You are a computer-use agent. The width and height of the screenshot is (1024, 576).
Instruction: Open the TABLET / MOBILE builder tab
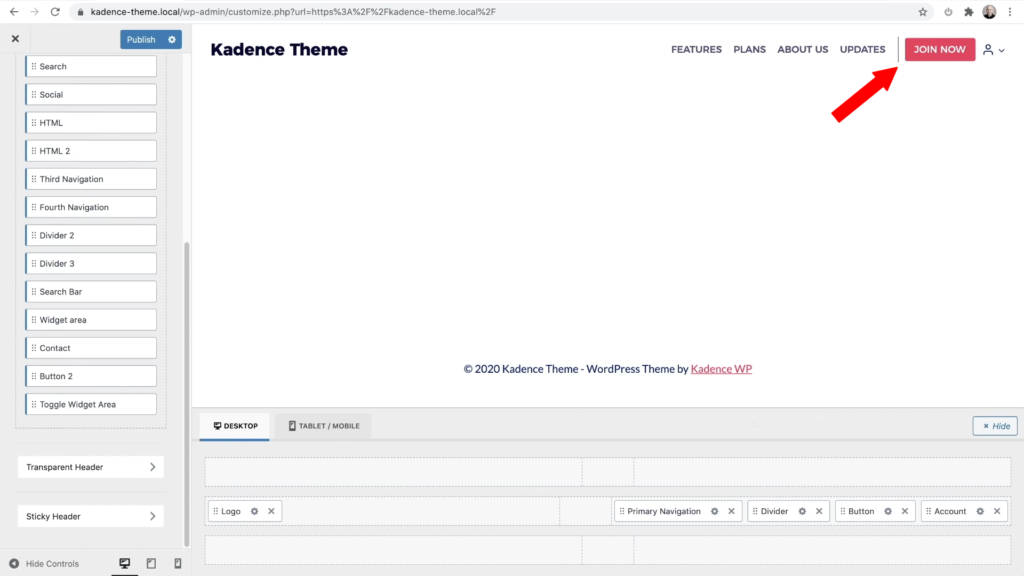click(x=324, y=426)
